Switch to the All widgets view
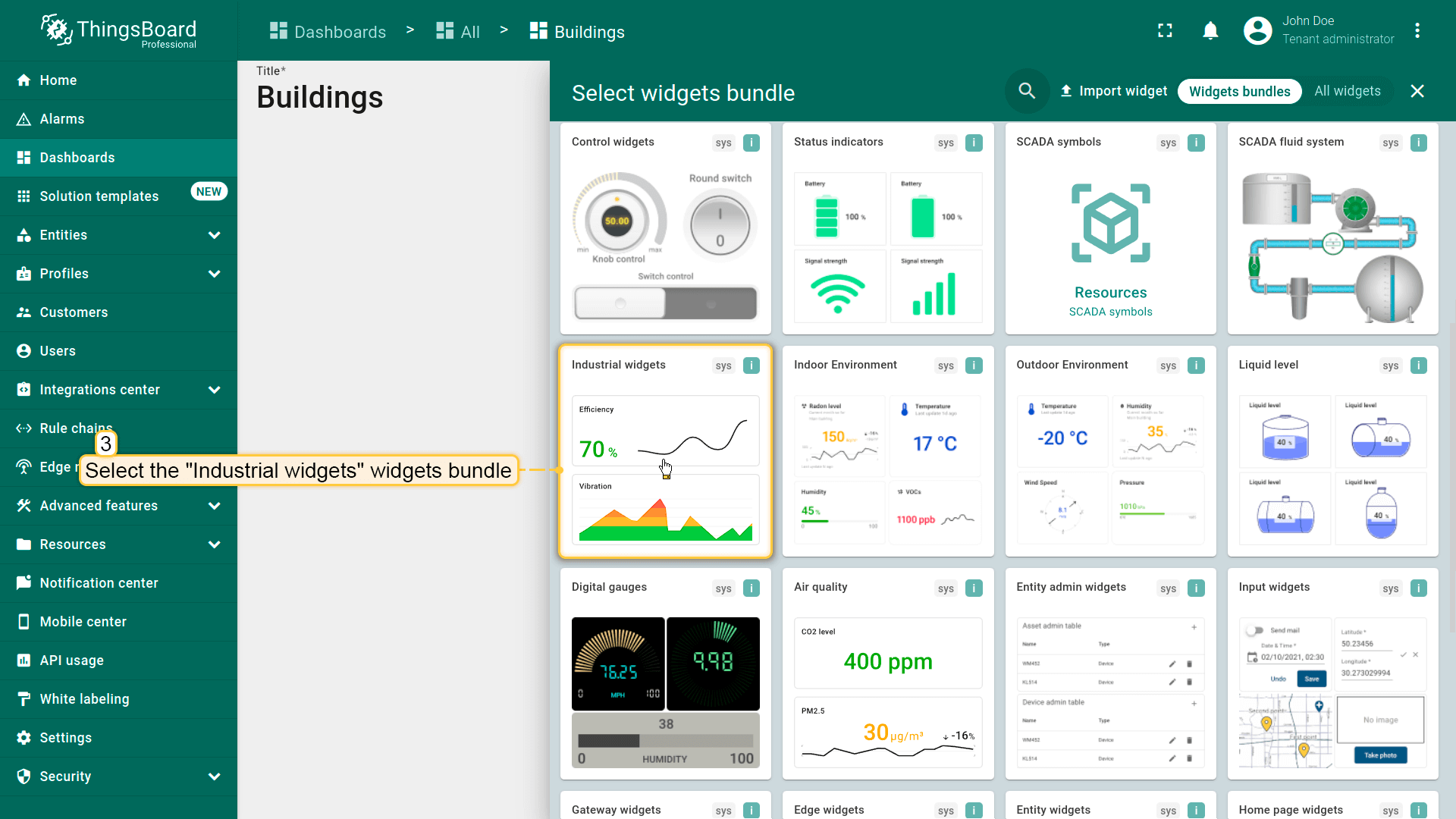Screen dimensions: 1456x819 [x=1347, y=91]
